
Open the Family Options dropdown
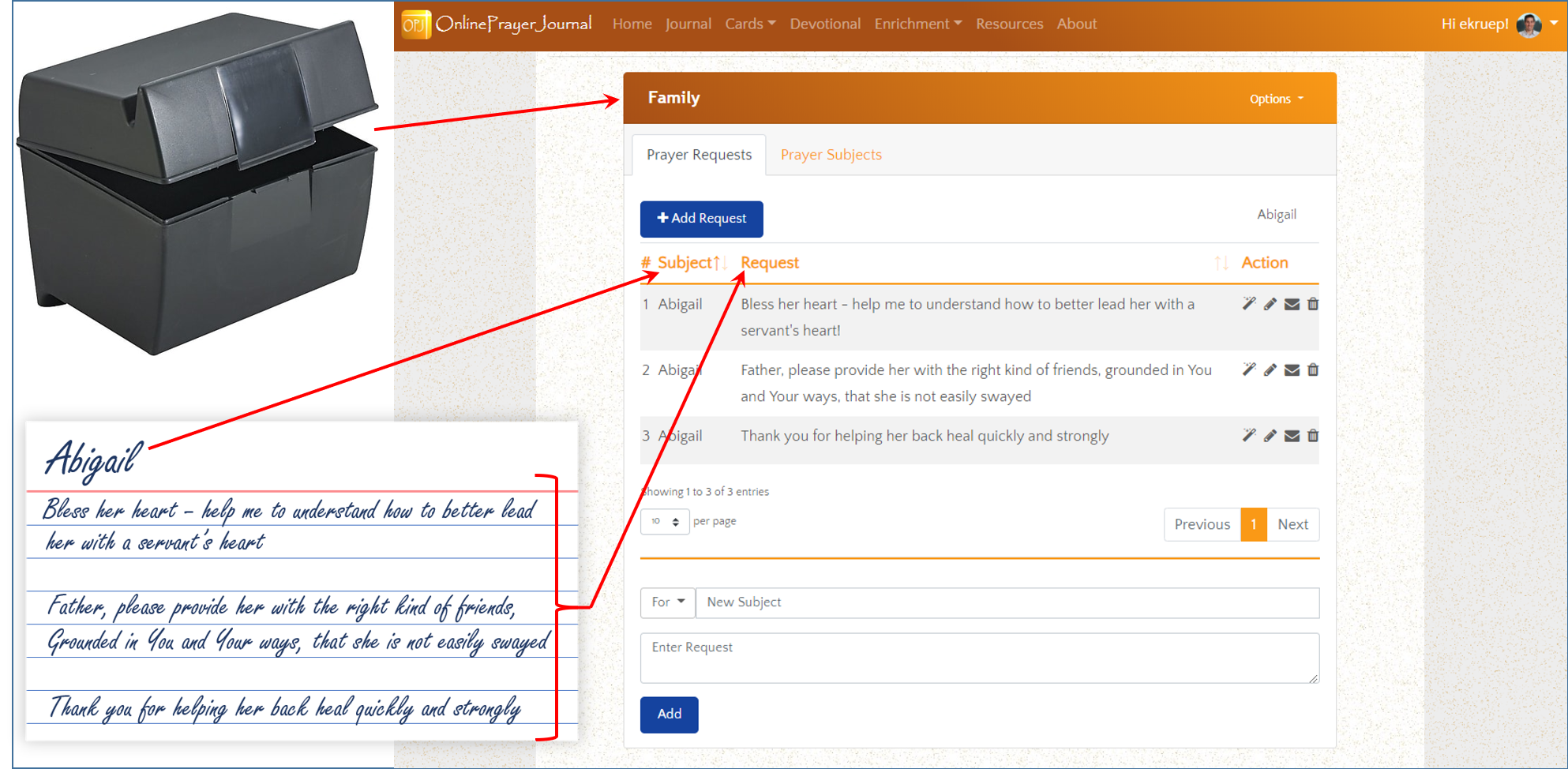(x=1276, y=99)
